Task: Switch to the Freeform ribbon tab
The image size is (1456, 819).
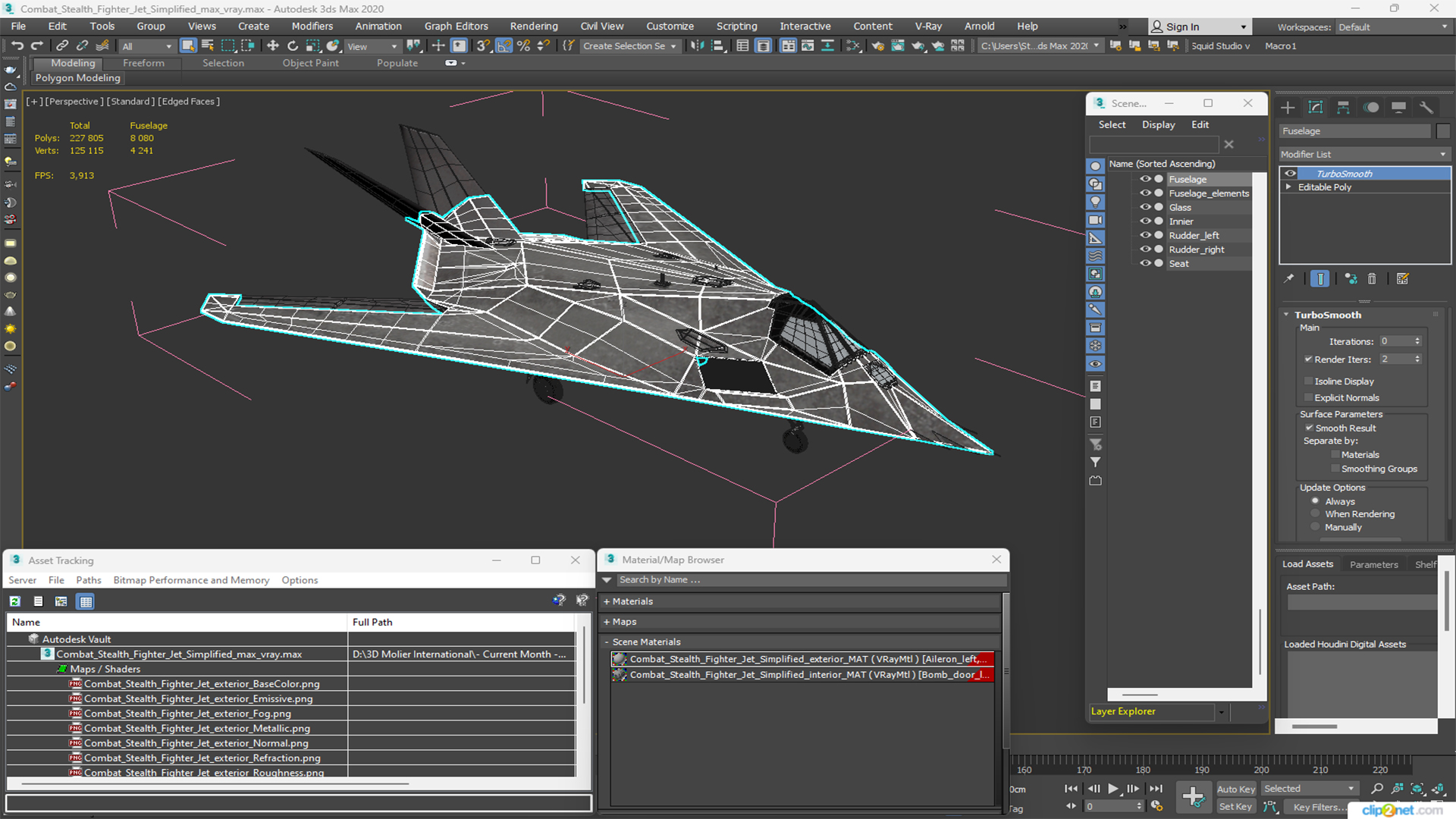Action: tap(143, 63)
